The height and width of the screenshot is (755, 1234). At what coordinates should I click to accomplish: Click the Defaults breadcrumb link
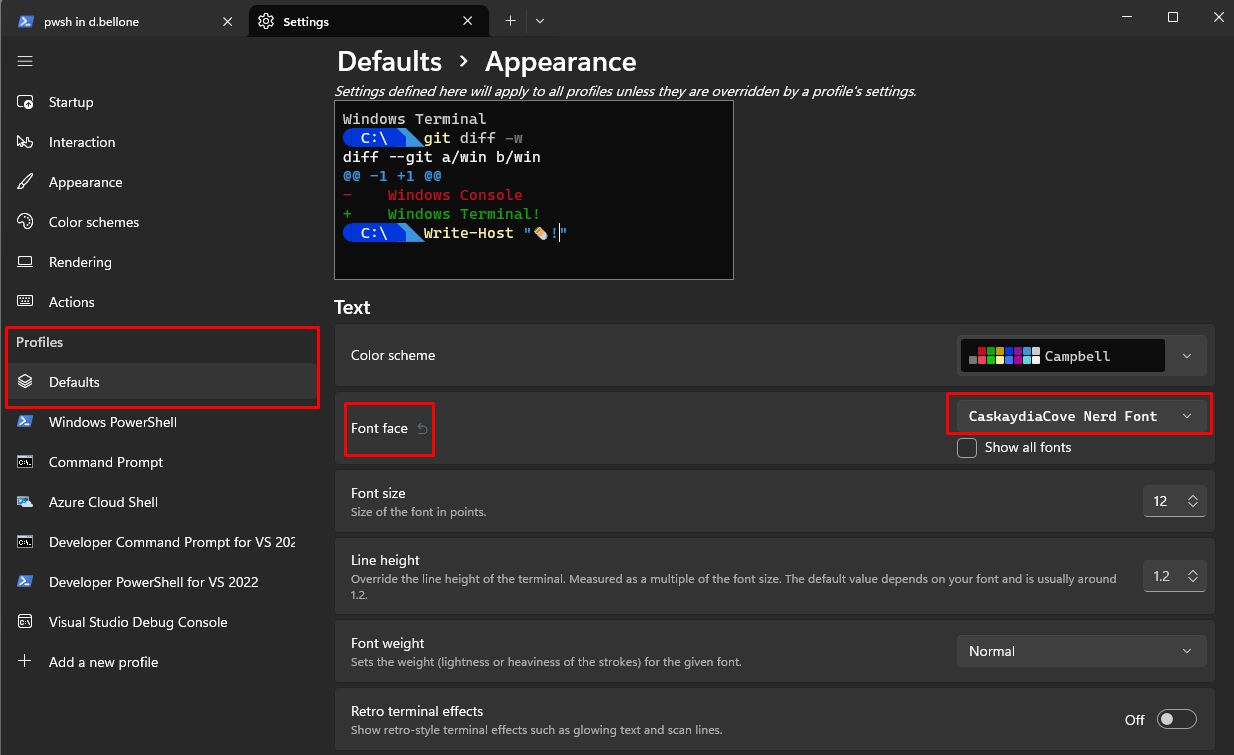(x=389, y=61)
